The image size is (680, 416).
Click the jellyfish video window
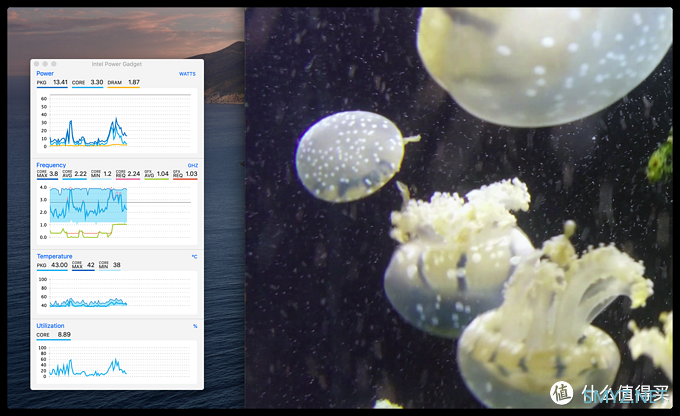pyautogui.click(x=459, y=208)
